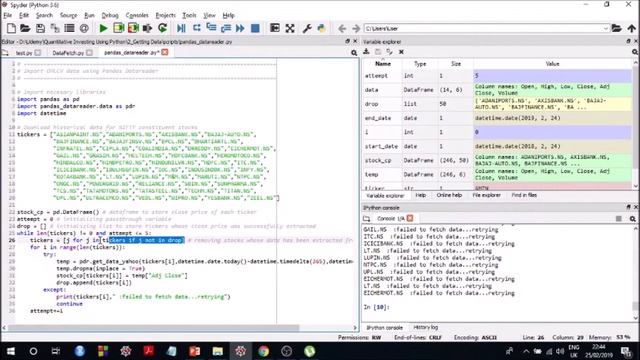
Task: Click the IPython console vertical scrollbar
Action: (635, 306)
